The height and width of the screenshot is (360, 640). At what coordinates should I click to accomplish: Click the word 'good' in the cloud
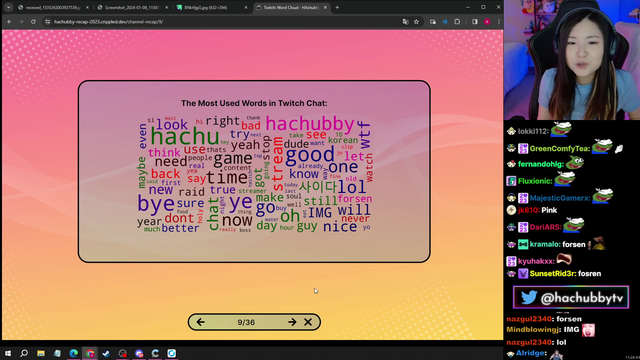(x=310, y=155)
